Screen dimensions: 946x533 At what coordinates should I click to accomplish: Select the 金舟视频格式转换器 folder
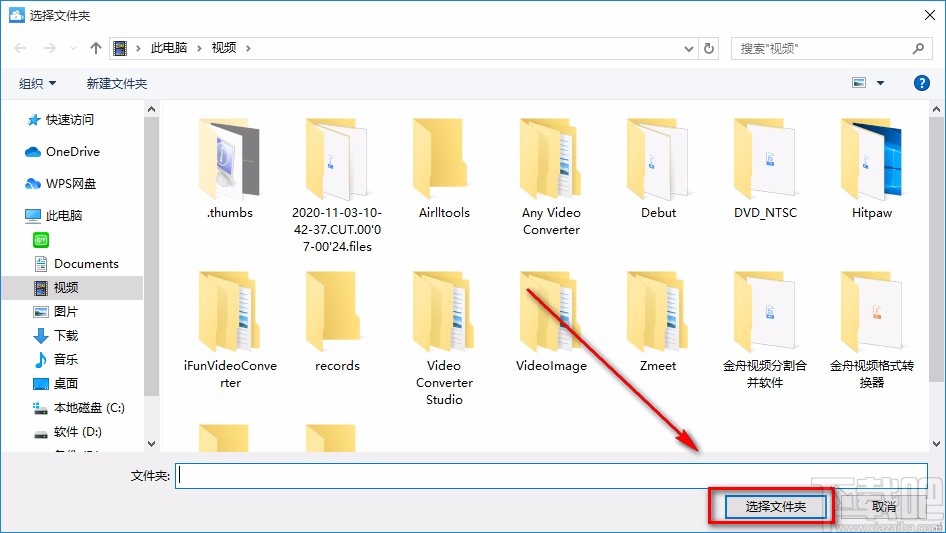tap(872, 330)
